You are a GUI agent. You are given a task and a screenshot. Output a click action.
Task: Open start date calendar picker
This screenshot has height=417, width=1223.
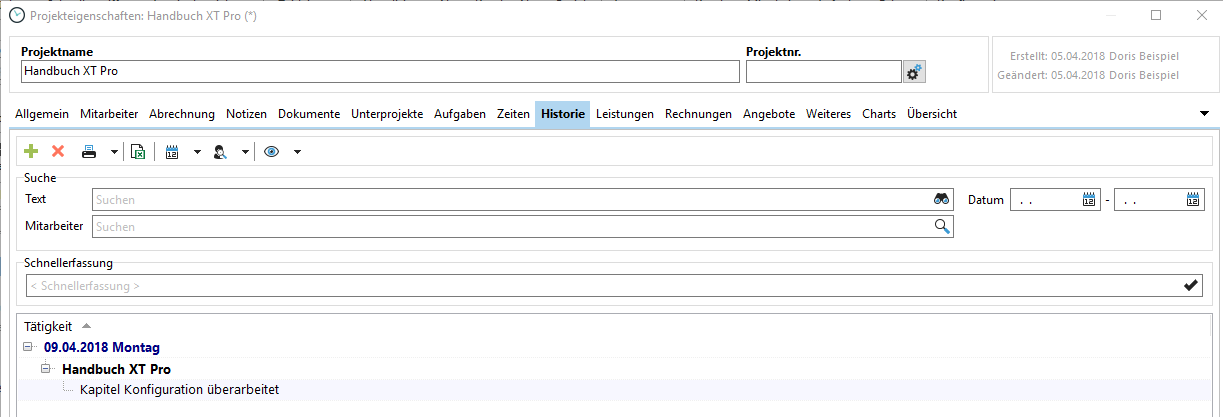[x=1089, y=200]
